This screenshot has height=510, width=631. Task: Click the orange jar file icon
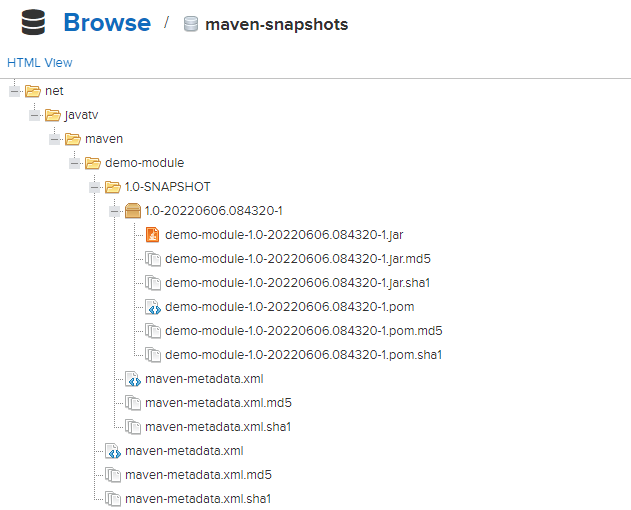click(x=153, y=235)
